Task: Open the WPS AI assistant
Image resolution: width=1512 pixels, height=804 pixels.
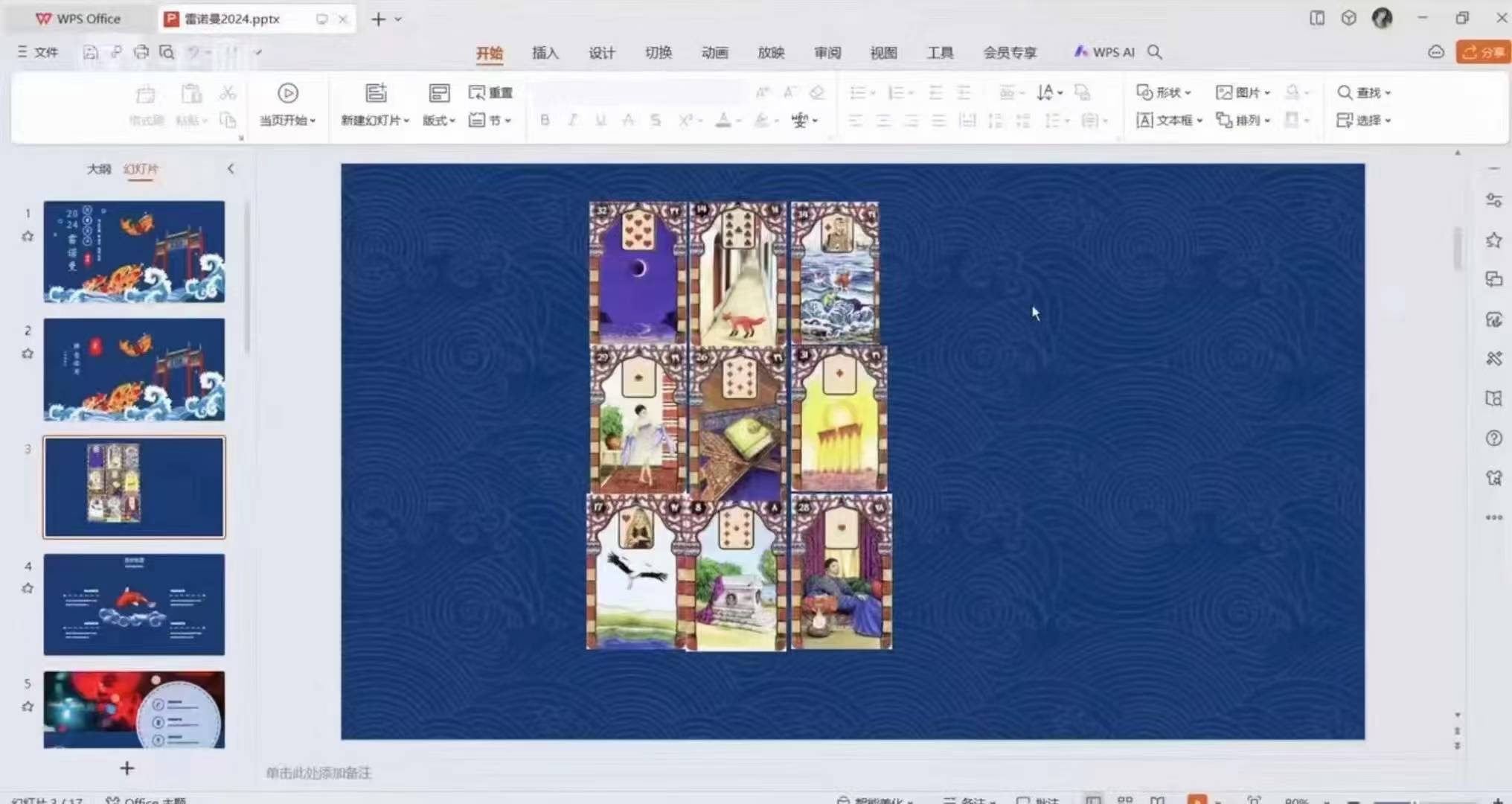Action: (1104, 52)
